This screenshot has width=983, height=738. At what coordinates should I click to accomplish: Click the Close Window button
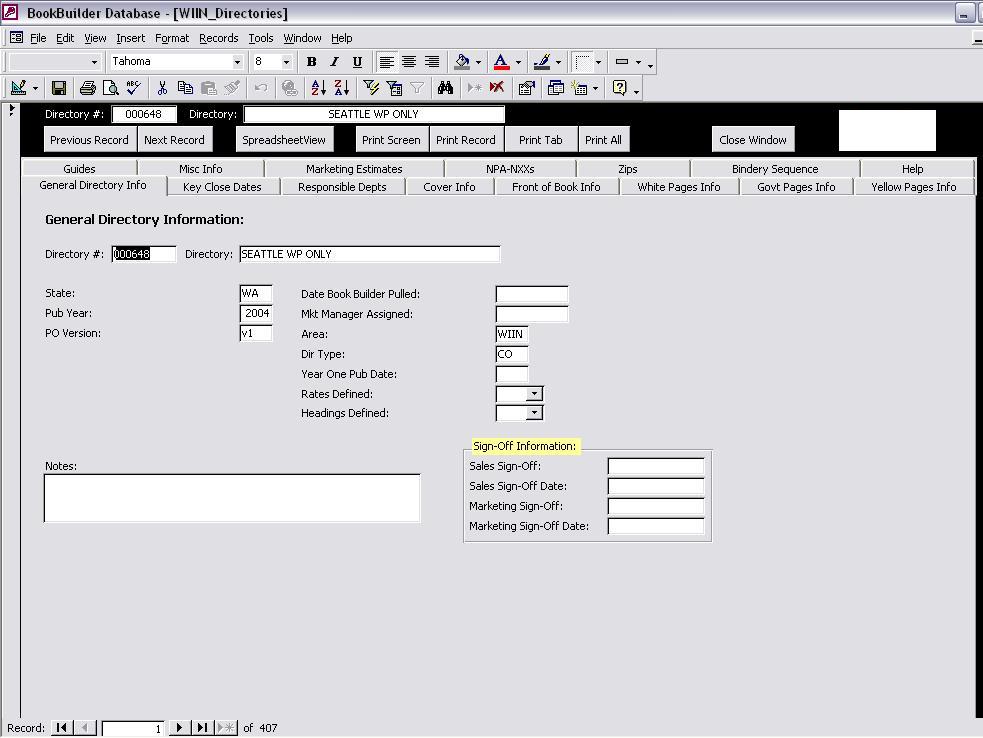pyautogui.click(x=753, y=140)
